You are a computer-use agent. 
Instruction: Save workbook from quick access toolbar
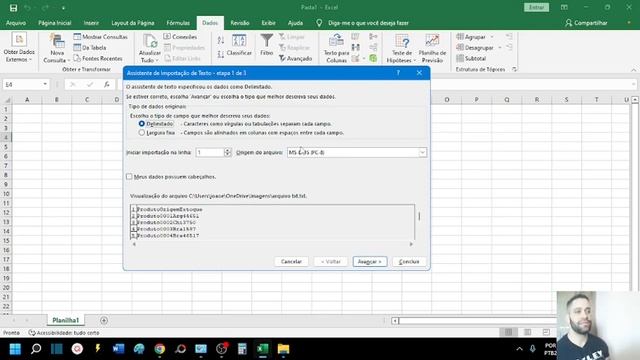[13, 8]
